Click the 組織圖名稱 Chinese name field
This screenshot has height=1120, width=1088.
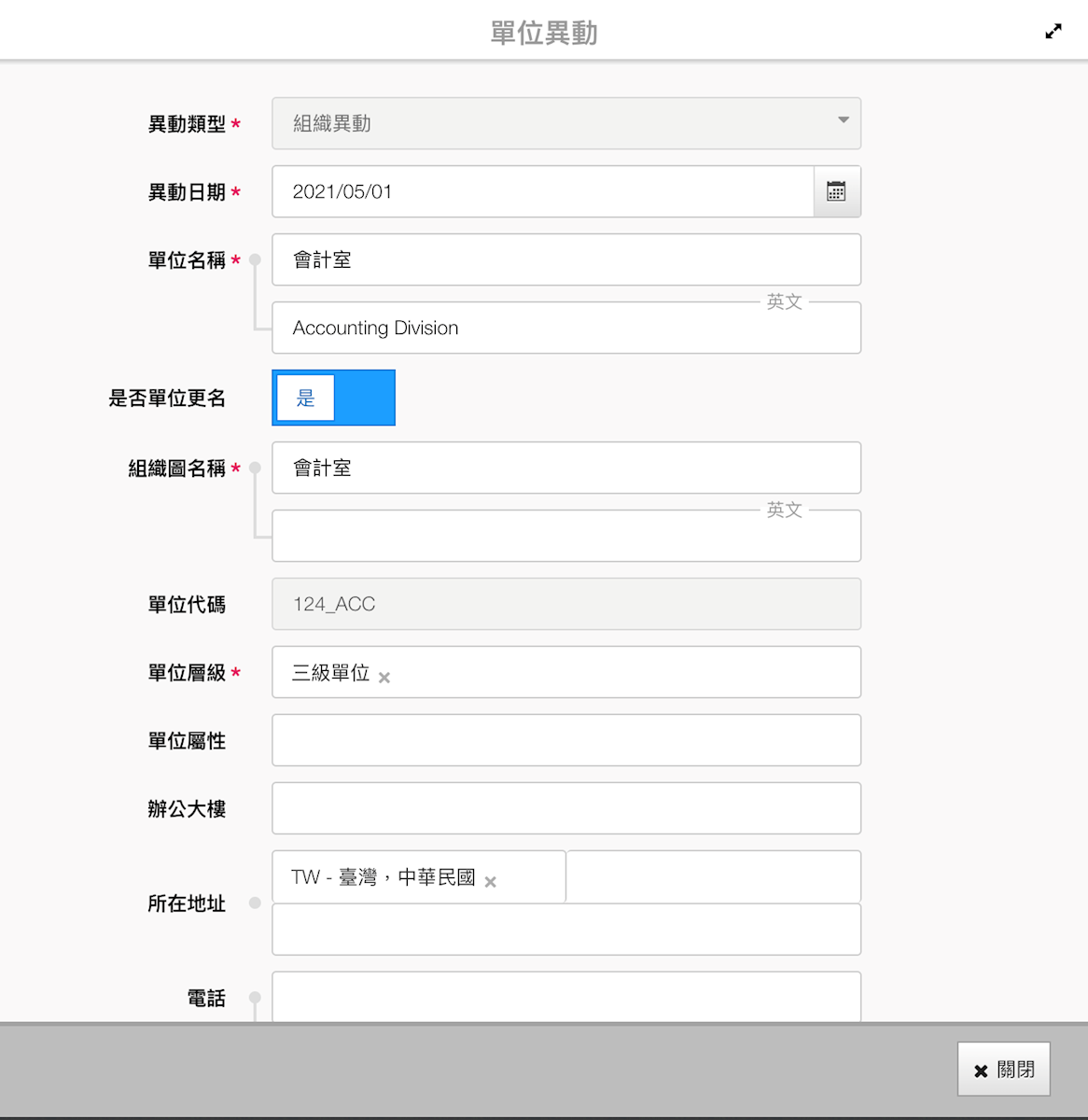pyautogui.click(x=565, y=468)
